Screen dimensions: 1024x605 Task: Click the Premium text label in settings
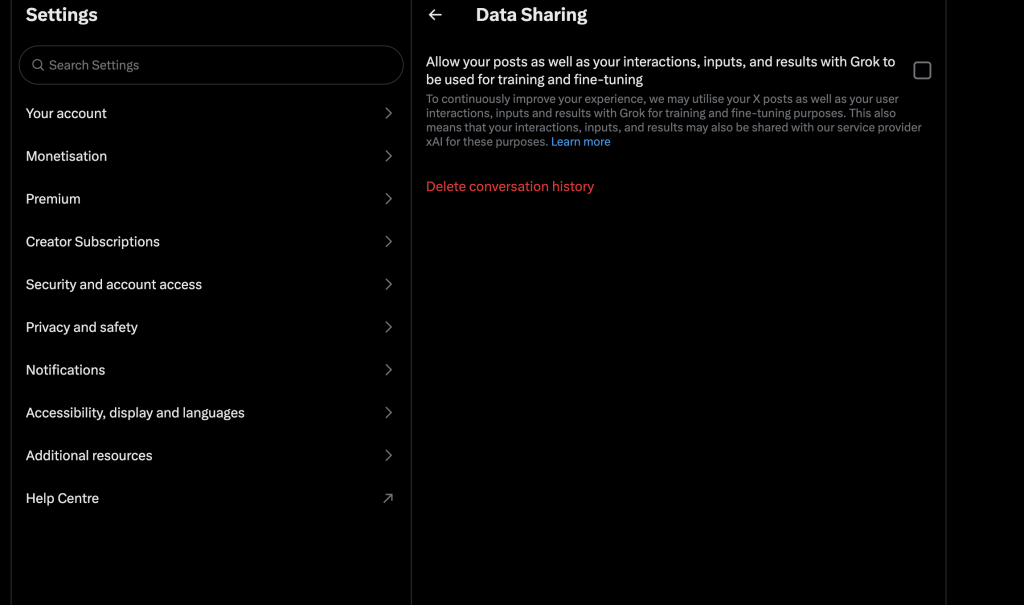(53, 199)
